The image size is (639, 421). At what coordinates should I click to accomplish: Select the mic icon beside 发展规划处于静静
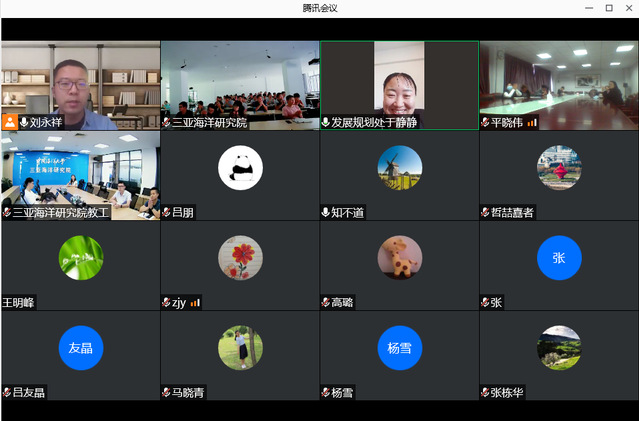pos(326,122)
